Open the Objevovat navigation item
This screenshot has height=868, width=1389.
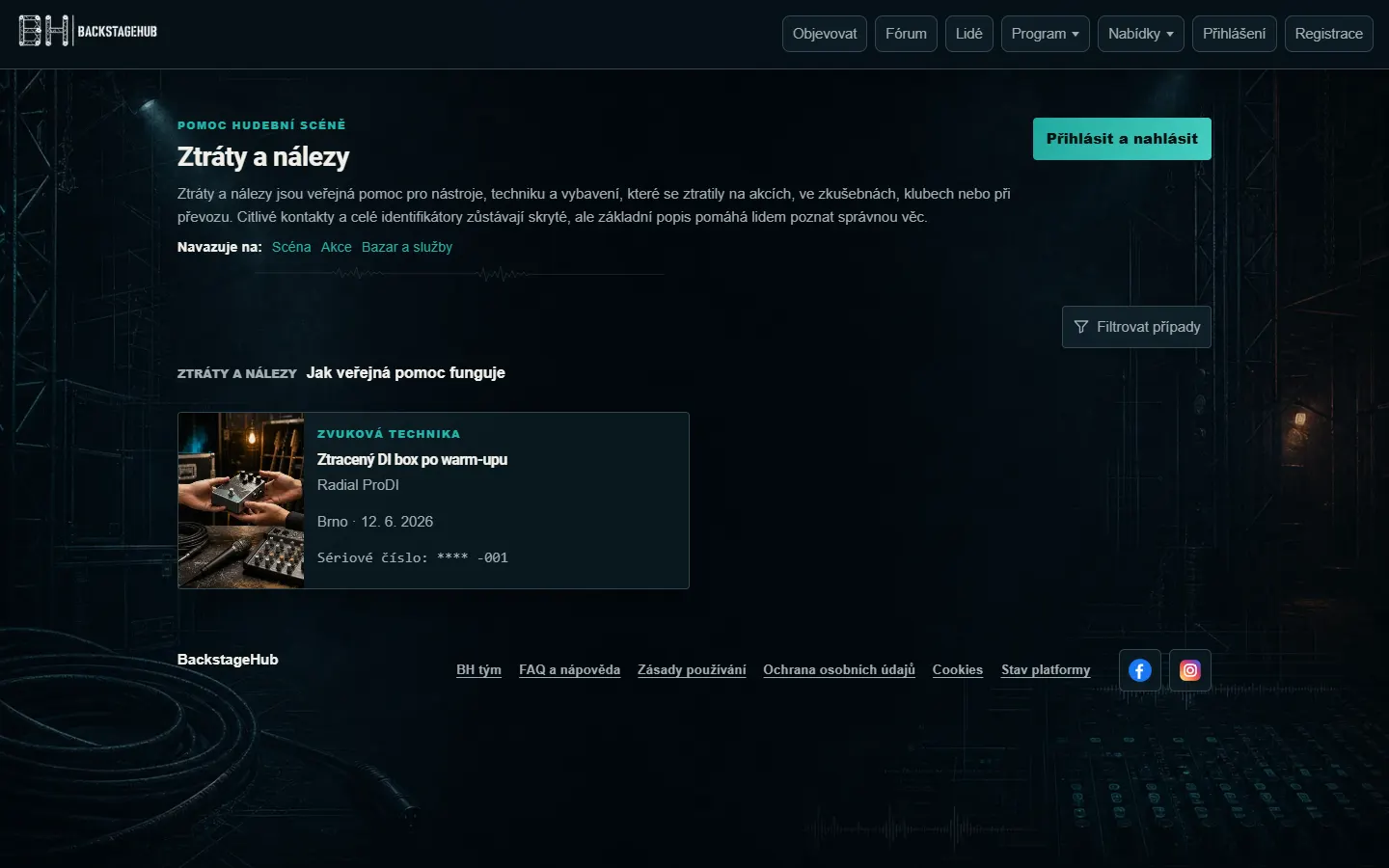pos(825,34)
